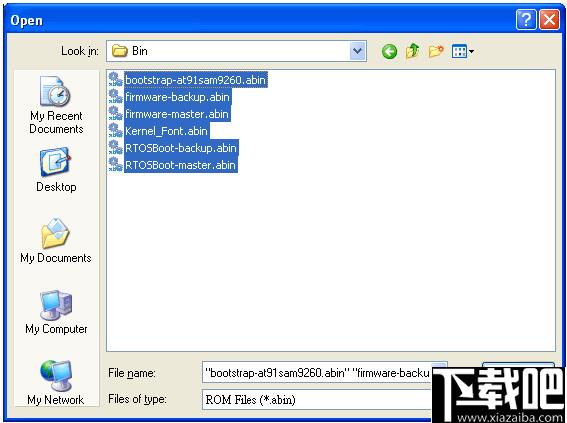
Task: Open My Network places shortcut
Action: (56, 383)
